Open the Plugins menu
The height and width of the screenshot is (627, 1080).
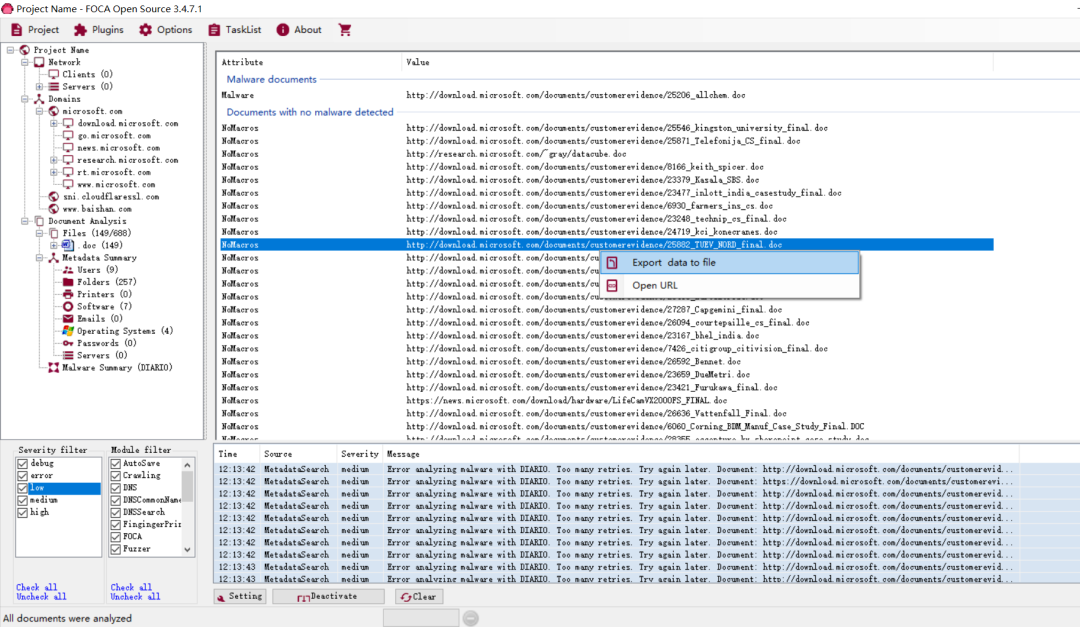coord(99,30)
